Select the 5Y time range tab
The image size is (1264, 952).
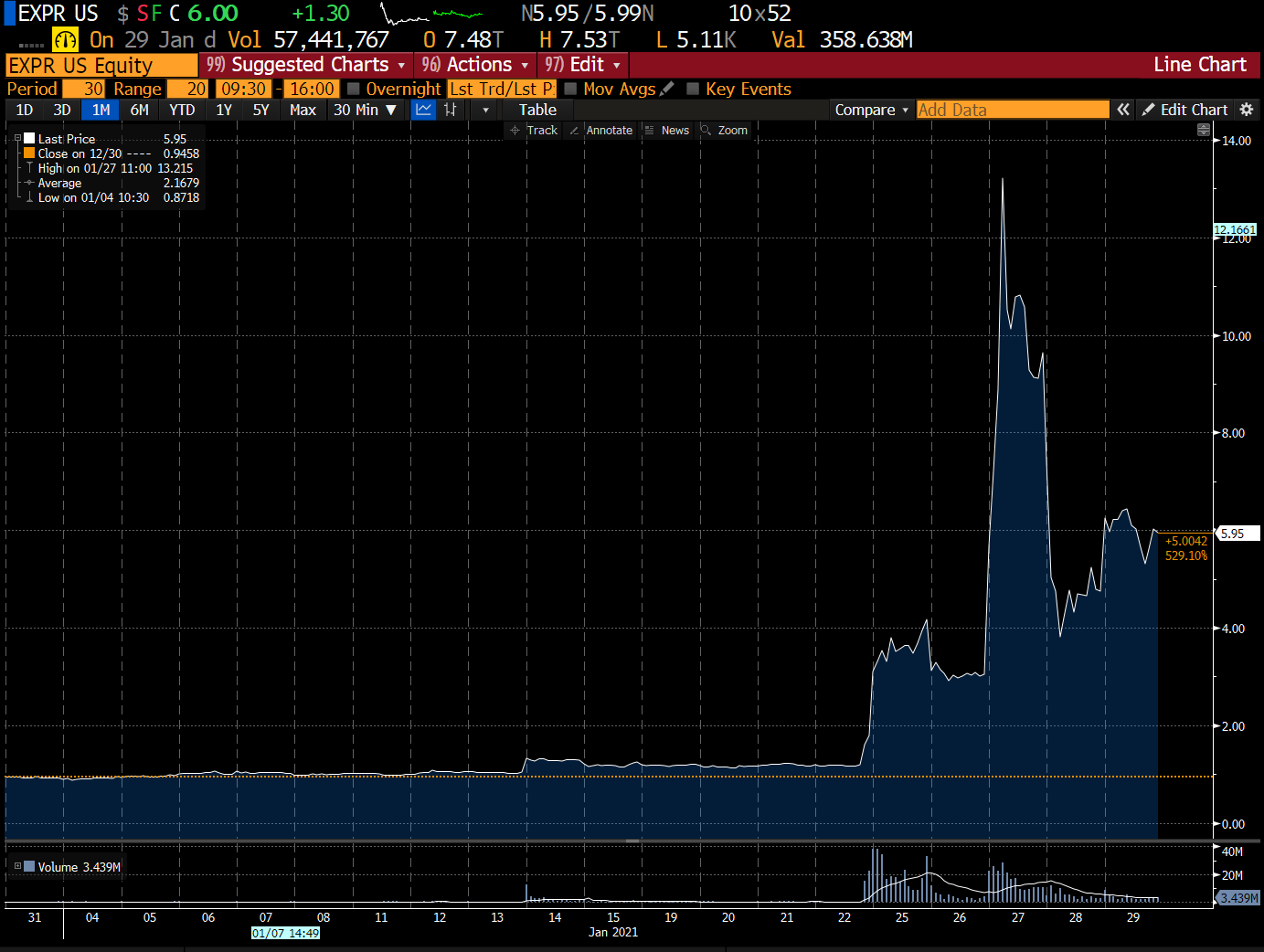[x=261, y=110]
